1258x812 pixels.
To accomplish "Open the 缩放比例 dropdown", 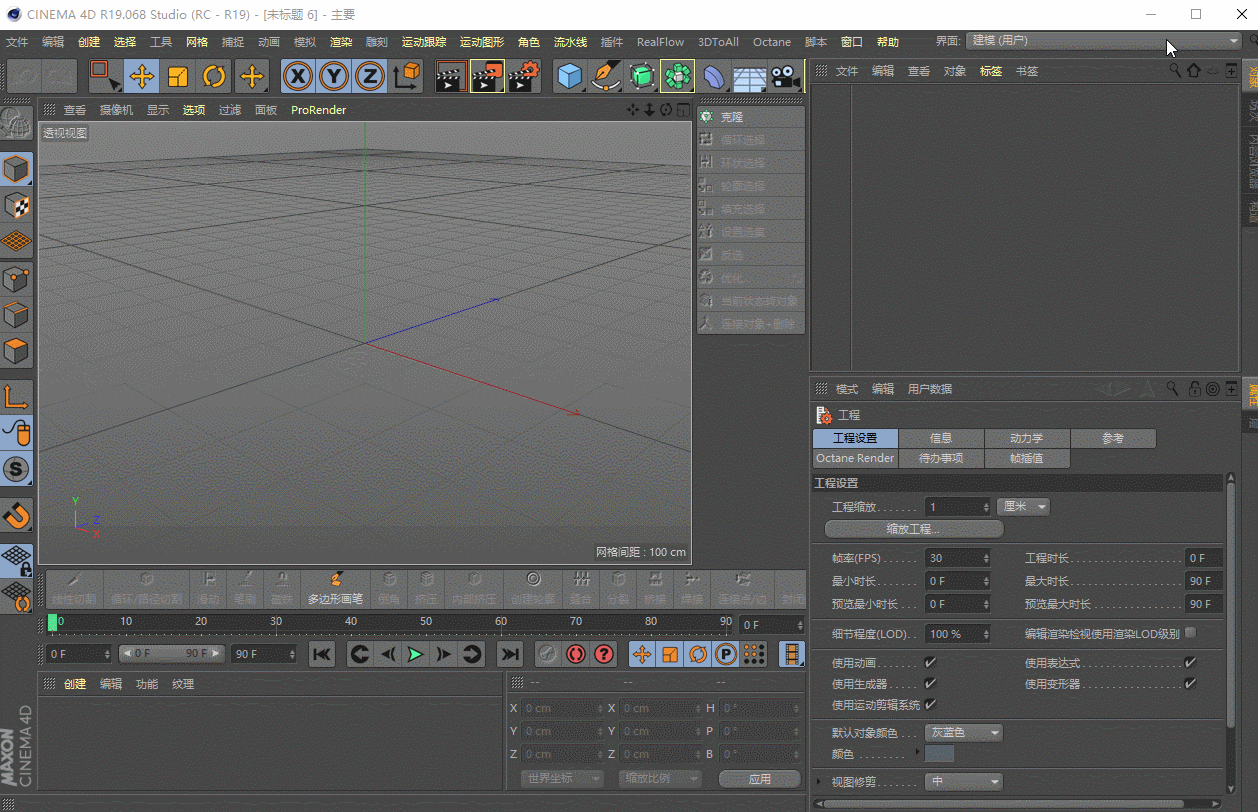I will (660, 778).
